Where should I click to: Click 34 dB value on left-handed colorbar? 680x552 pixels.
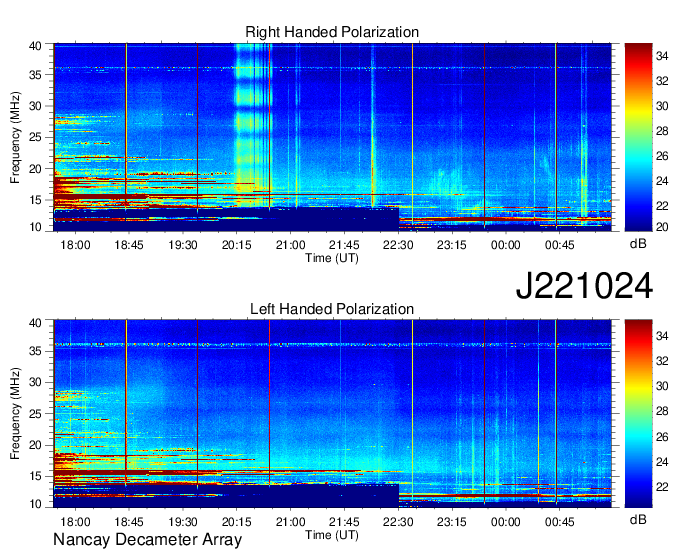662,336
